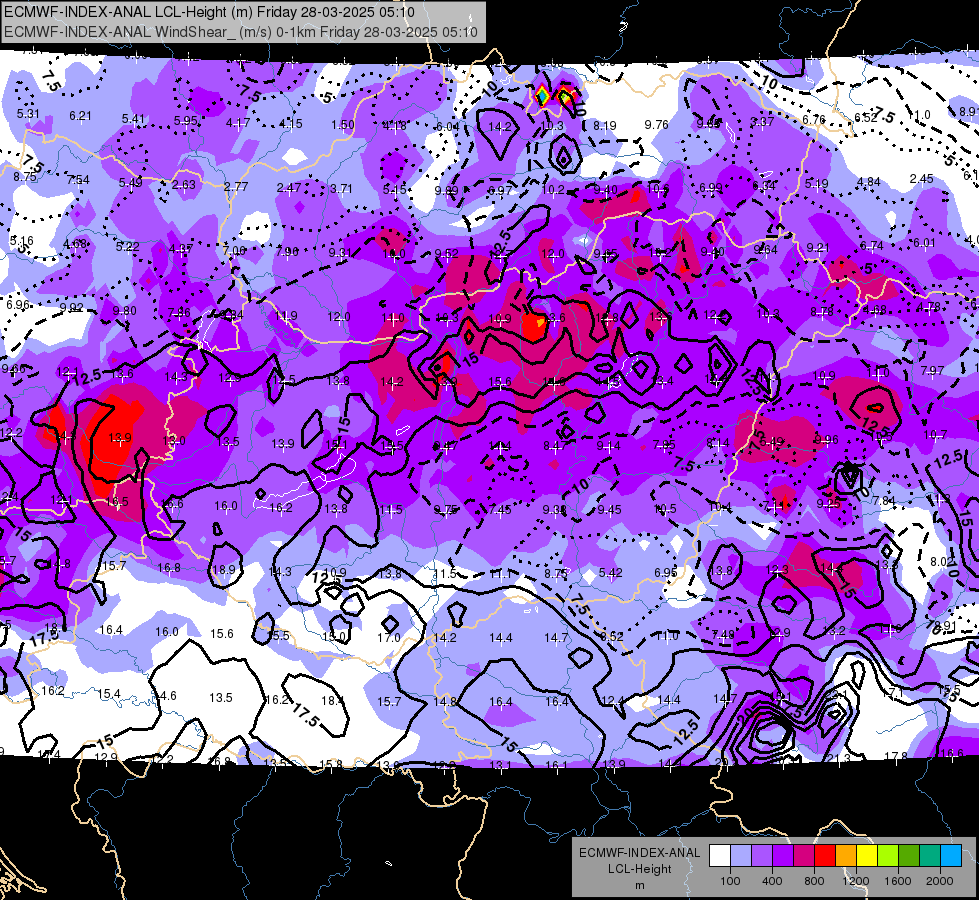Click the legend tick value '1600'
Screen dimensions: 979x900
(898, 881)
